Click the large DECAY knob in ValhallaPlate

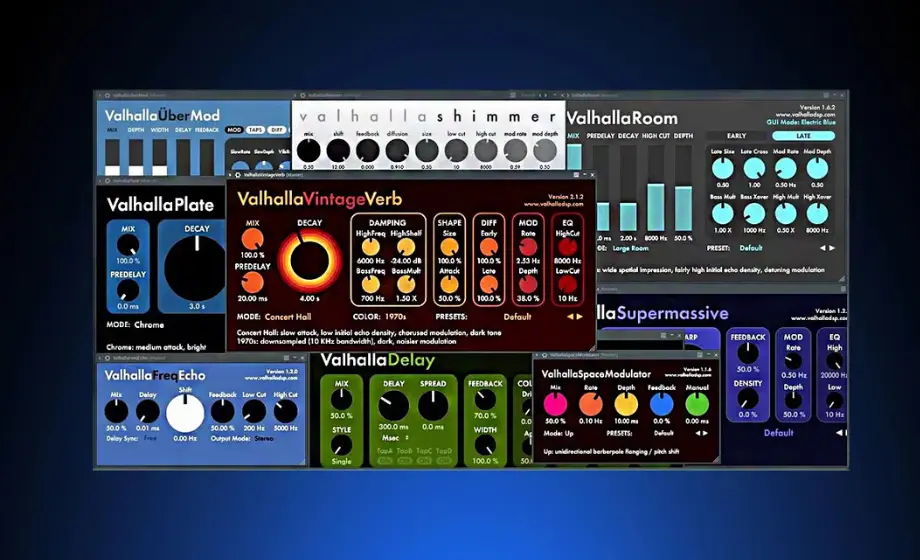195,266
